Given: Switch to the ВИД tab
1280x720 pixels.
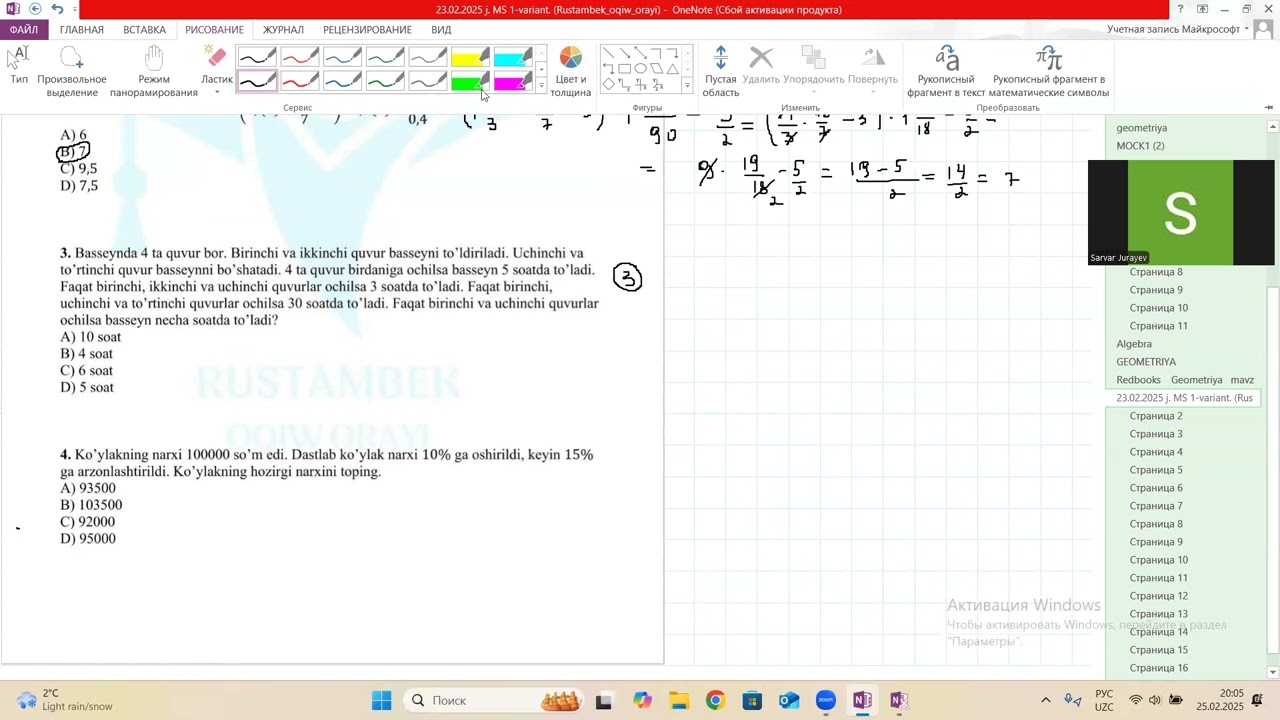Looking at the screenshot, I should click(x=441, y=30).
